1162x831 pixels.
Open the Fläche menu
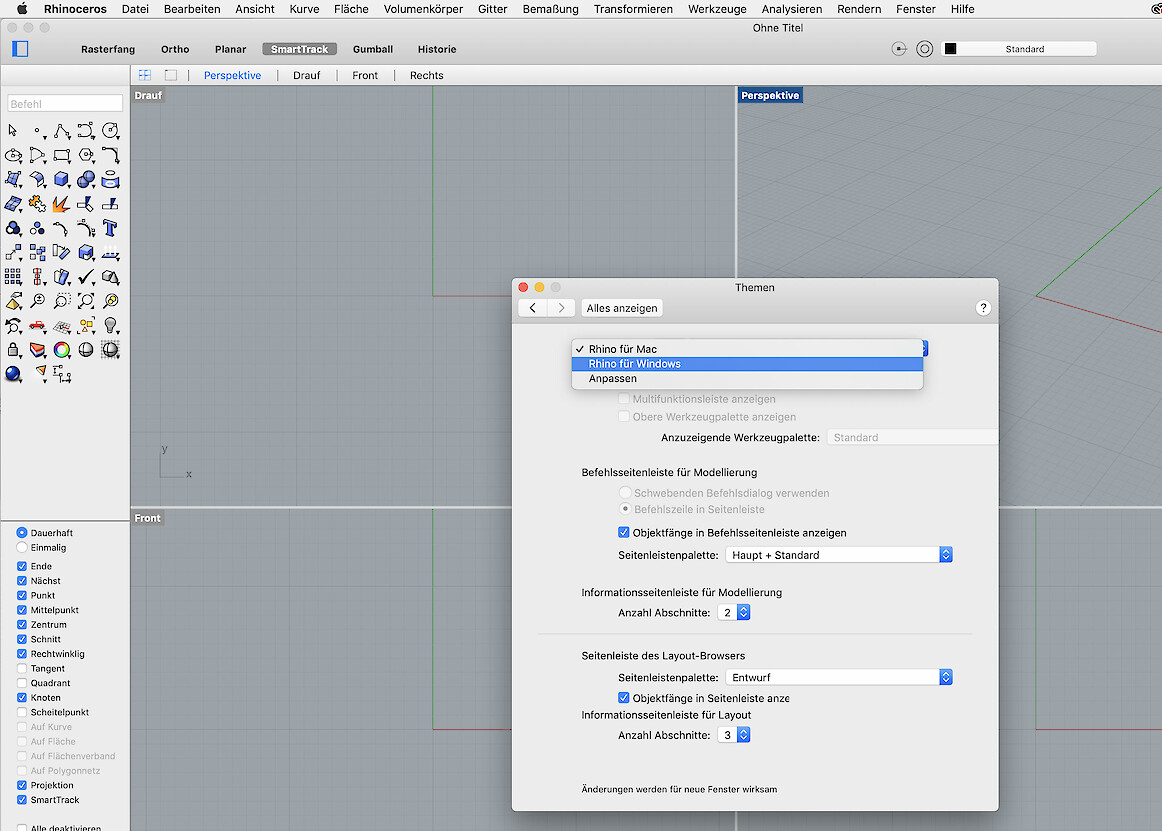[351, 9]
